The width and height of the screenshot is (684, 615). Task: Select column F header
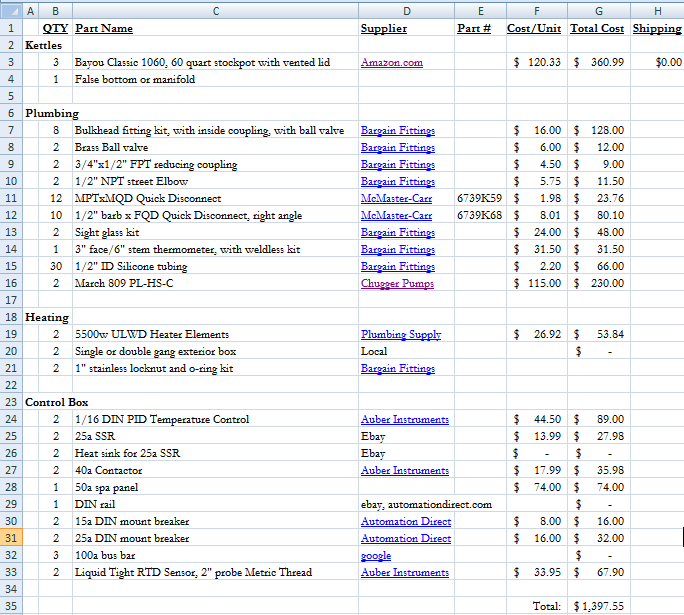click(x=537, y=11)
